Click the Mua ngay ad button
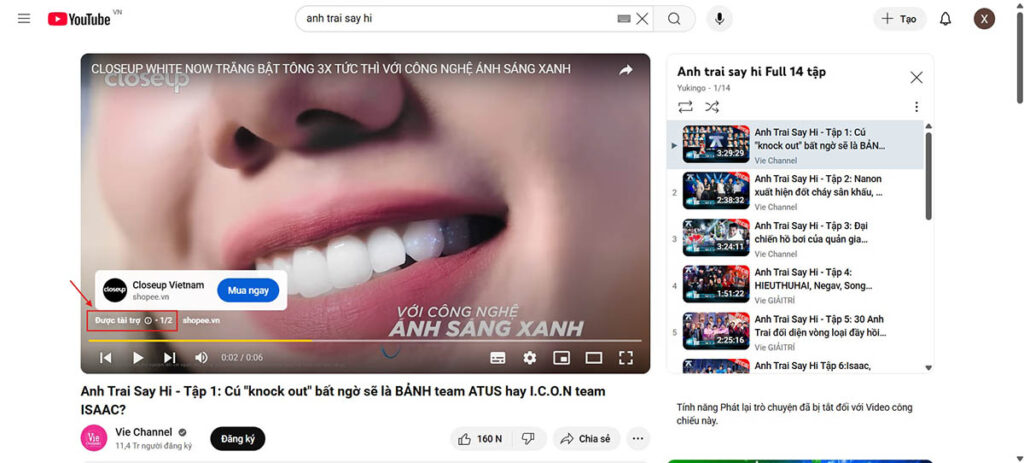 coord(248,290)
